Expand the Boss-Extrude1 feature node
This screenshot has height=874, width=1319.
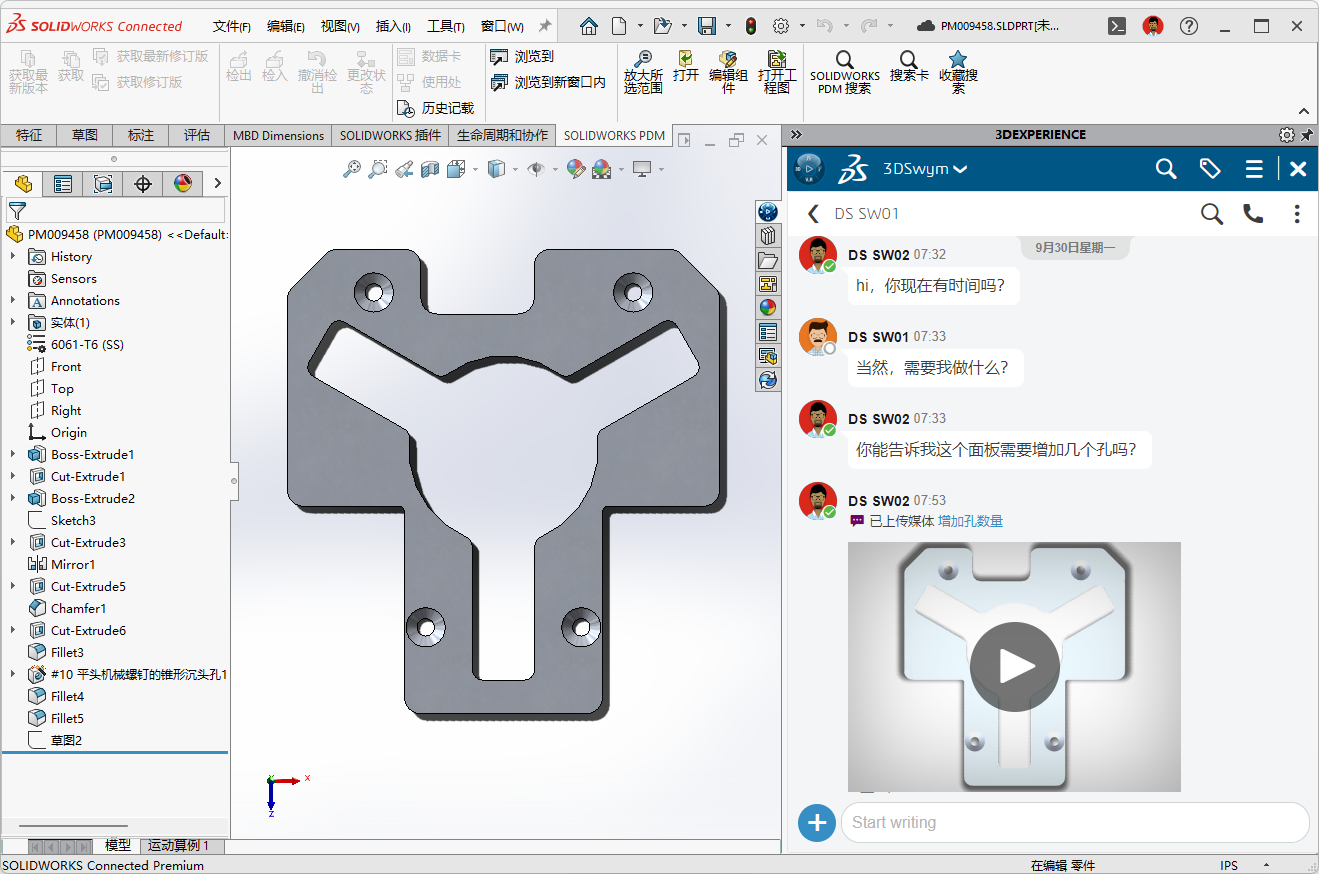13,454
